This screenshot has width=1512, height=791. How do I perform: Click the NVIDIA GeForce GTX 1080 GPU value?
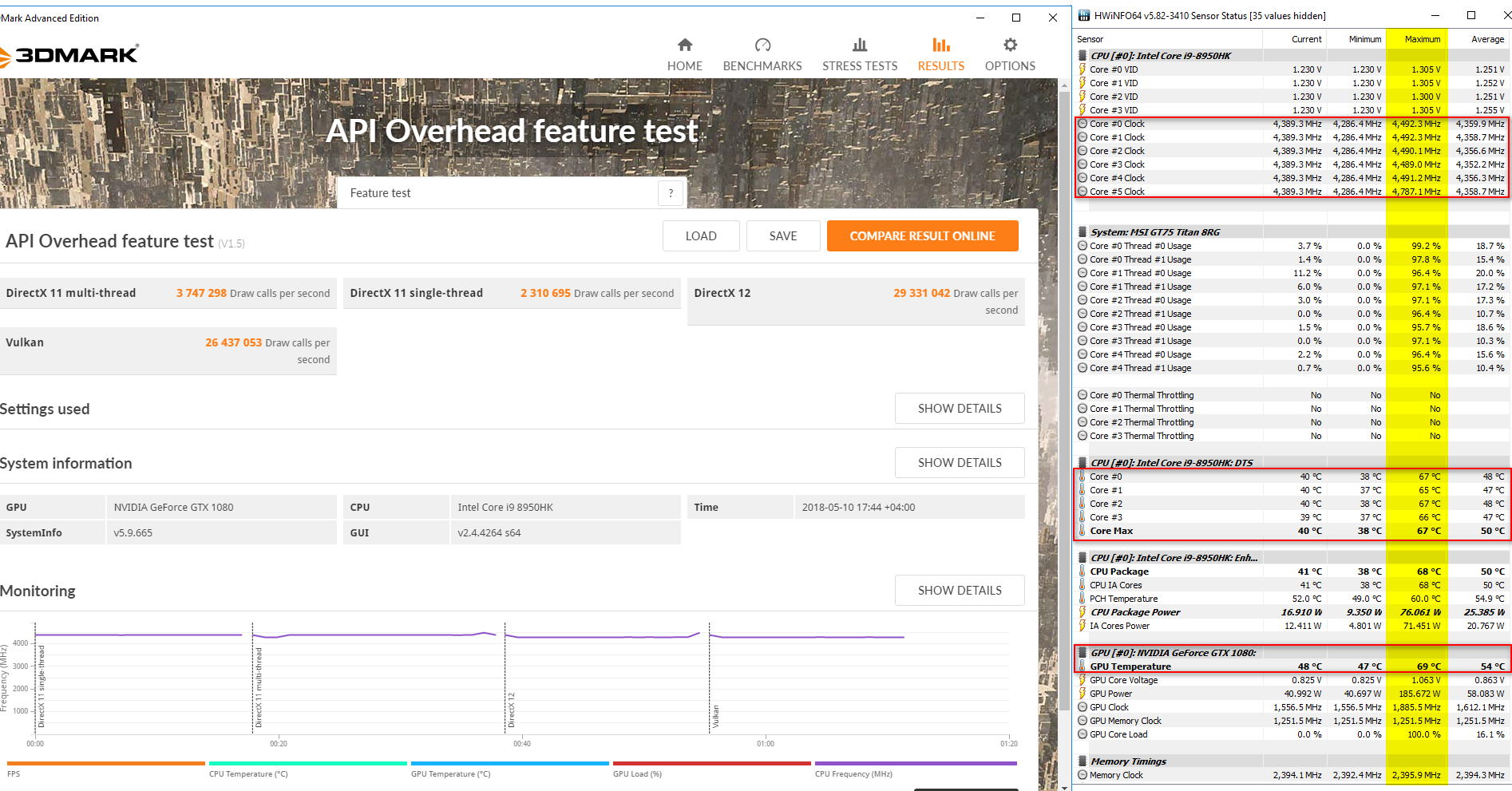[173, 507]
